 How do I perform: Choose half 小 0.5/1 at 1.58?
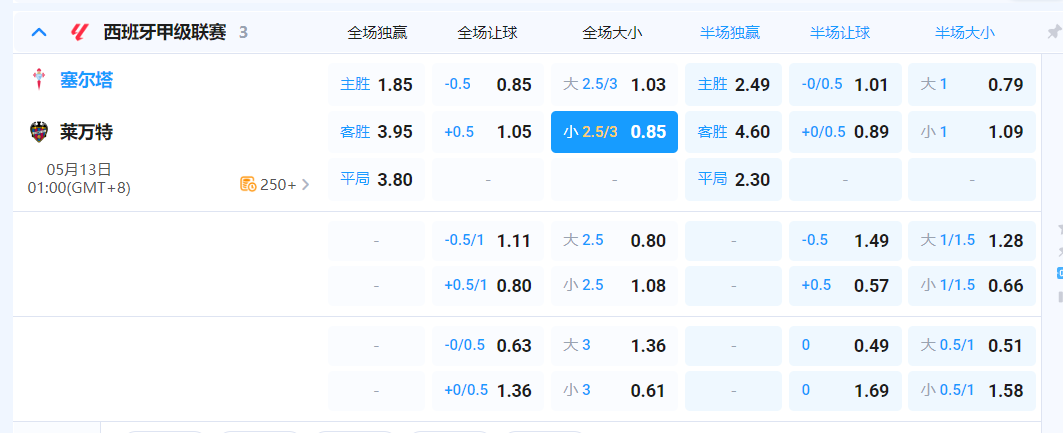[x=972, y=391]
